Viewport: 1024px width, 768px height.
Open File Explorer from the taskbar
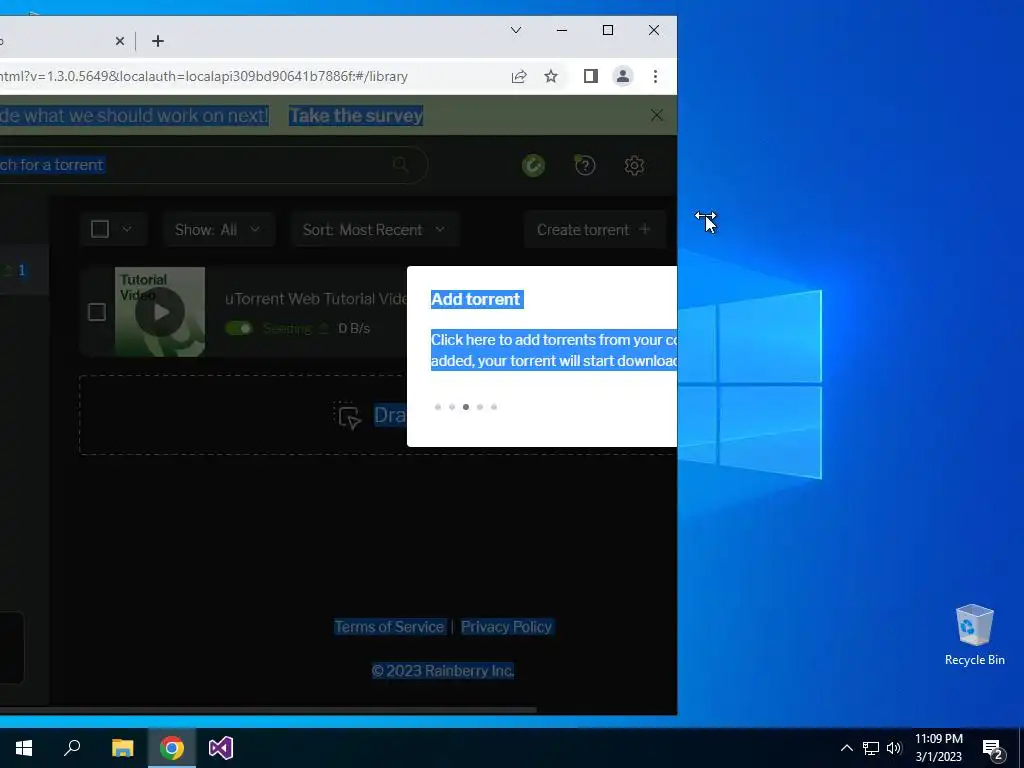(122, 748)
